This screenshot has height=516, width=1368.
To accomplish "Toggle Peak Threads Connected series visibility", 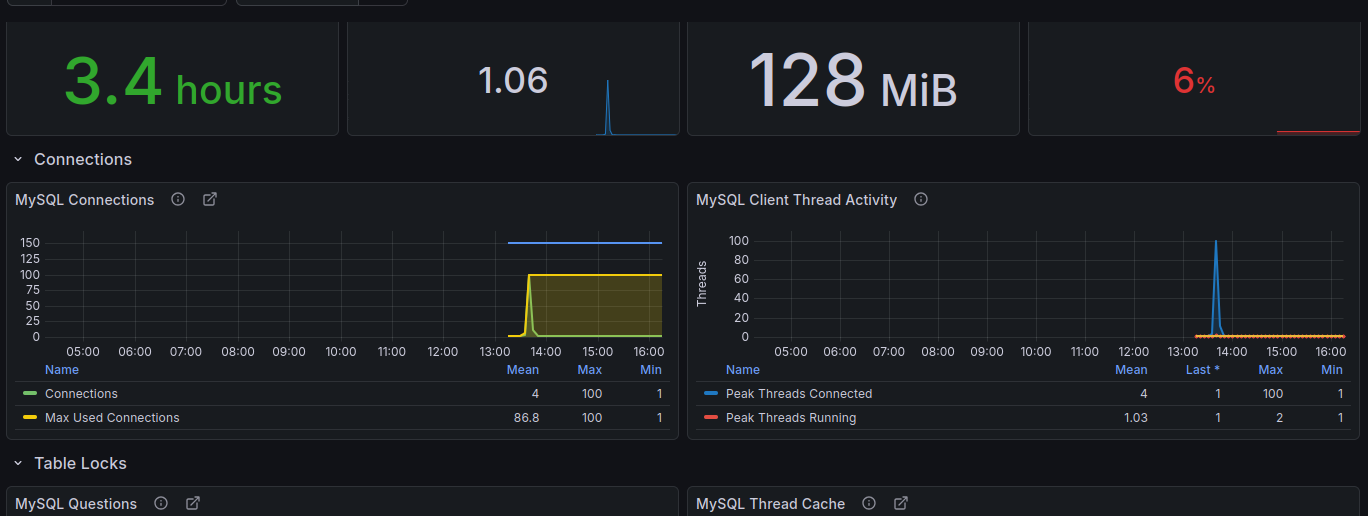I will 799,394.
